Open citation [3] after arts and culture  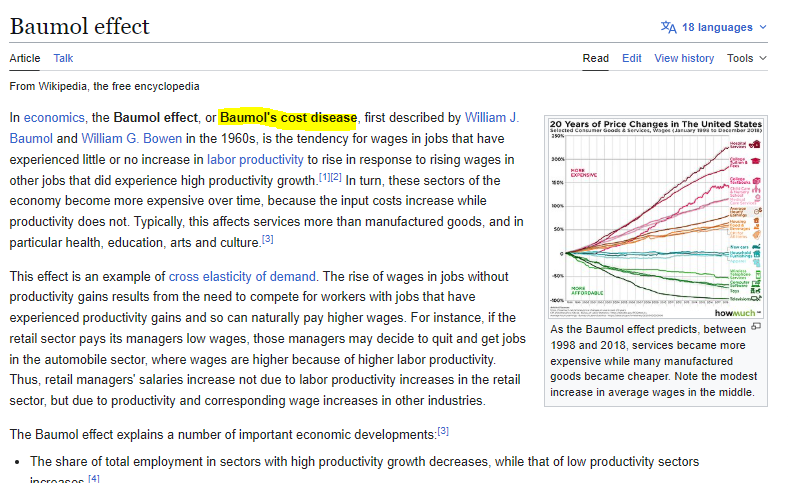point(268,239)
